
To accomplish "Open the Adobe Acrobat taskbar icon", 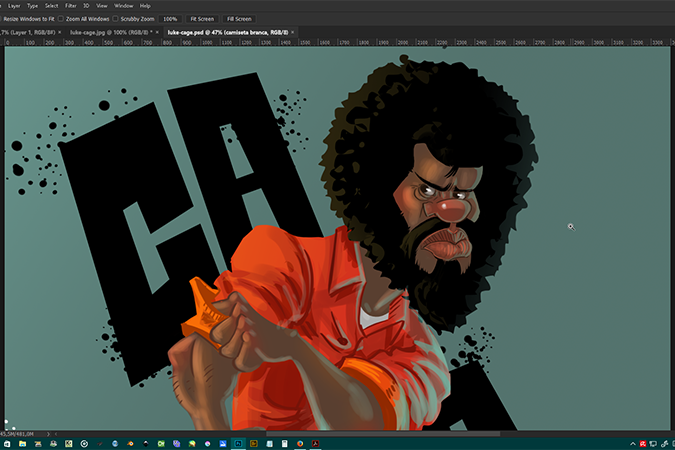I will [316, 444].
